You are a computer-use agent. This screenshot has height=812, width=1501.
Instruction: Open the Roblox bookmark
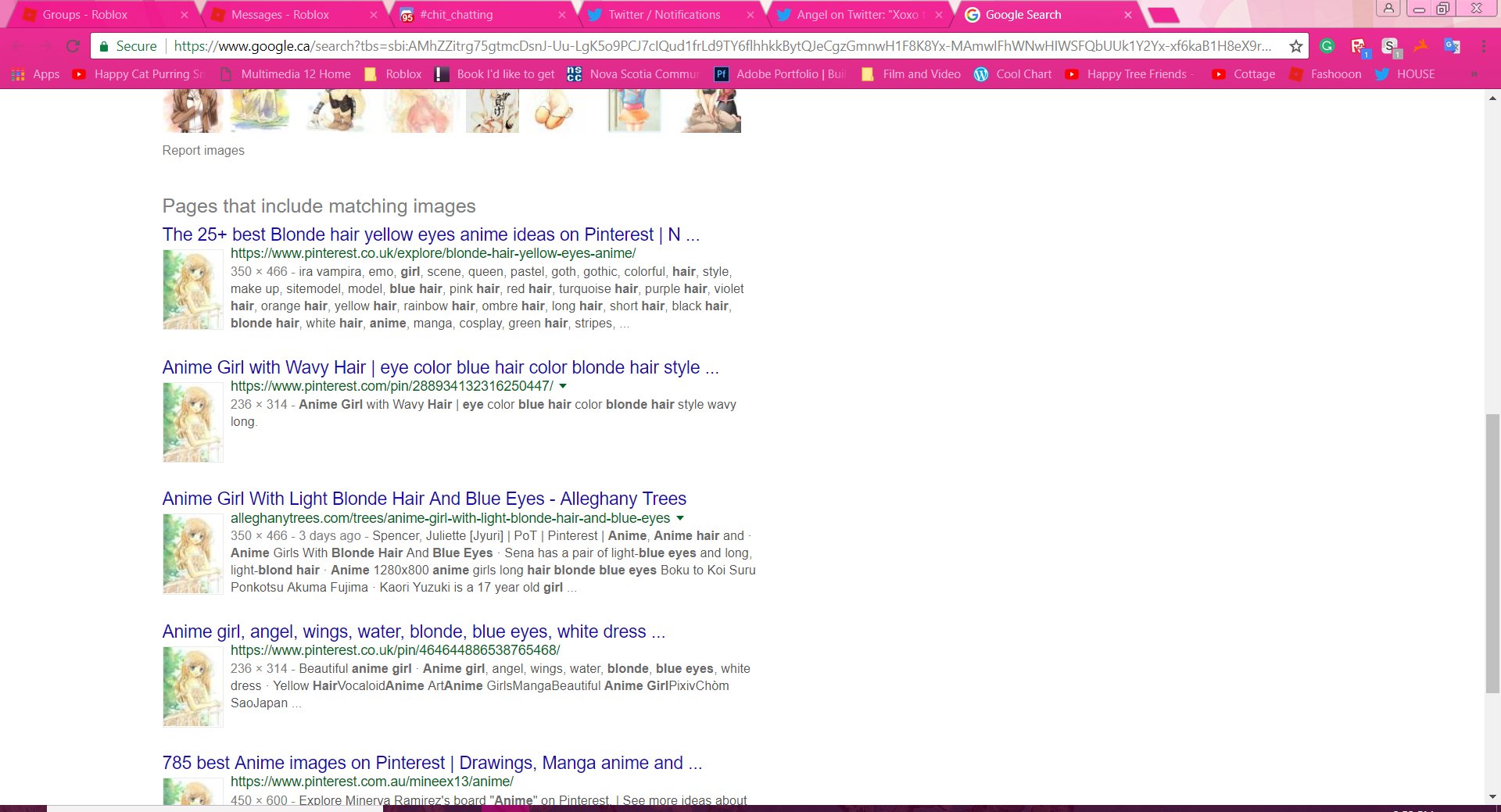click(393, 74)
